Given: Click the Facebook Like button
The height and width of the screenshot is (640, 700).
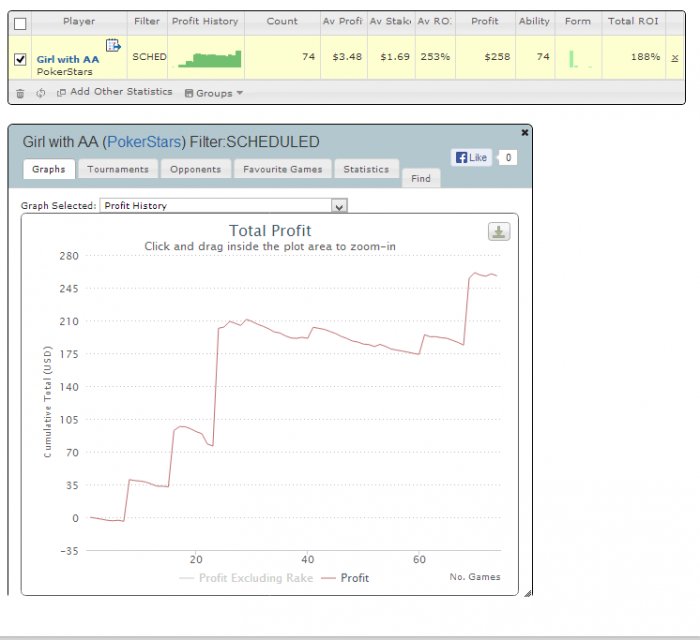Looking at the screenshot, I should (471, 157).
